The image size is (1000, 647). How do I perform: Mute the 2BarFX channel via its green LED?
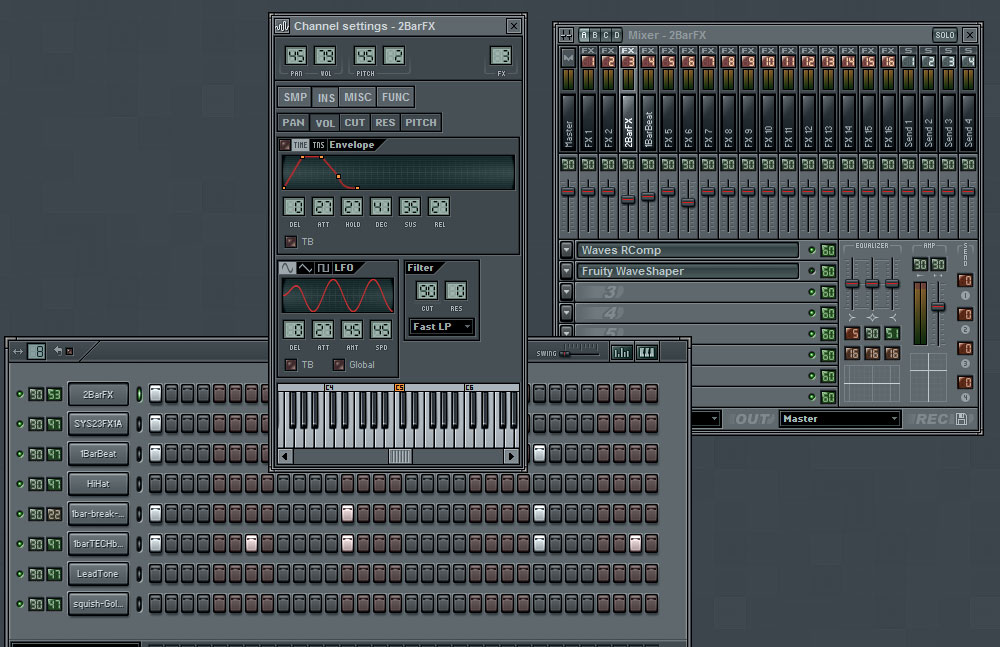(x=20, y=394)
